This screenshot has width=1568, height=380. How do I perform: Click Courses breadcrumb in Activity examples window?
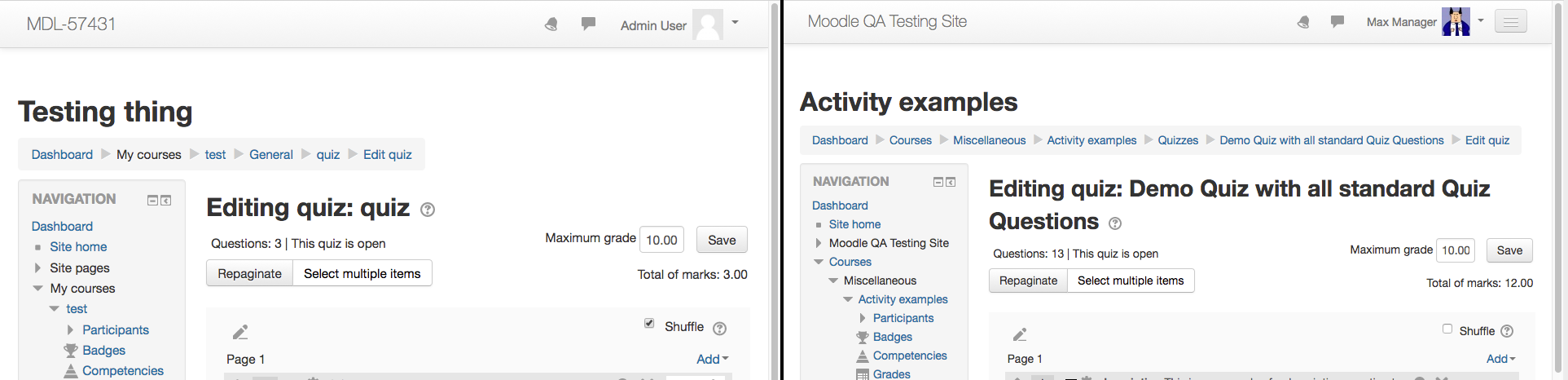pyautogui.click(x=911, y=140)
